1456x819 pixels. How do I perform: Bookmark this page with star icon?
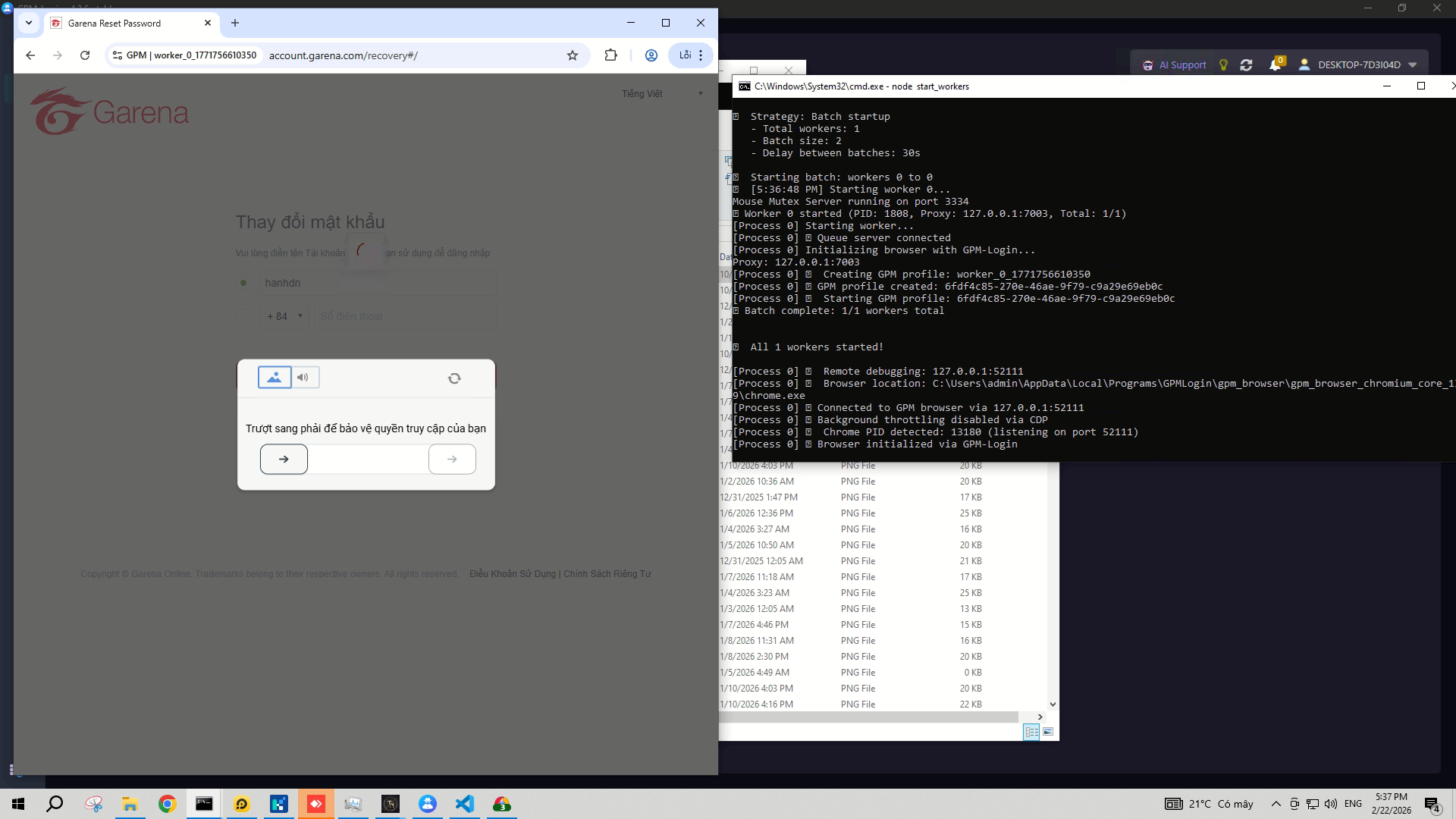(x=573, y=55)
